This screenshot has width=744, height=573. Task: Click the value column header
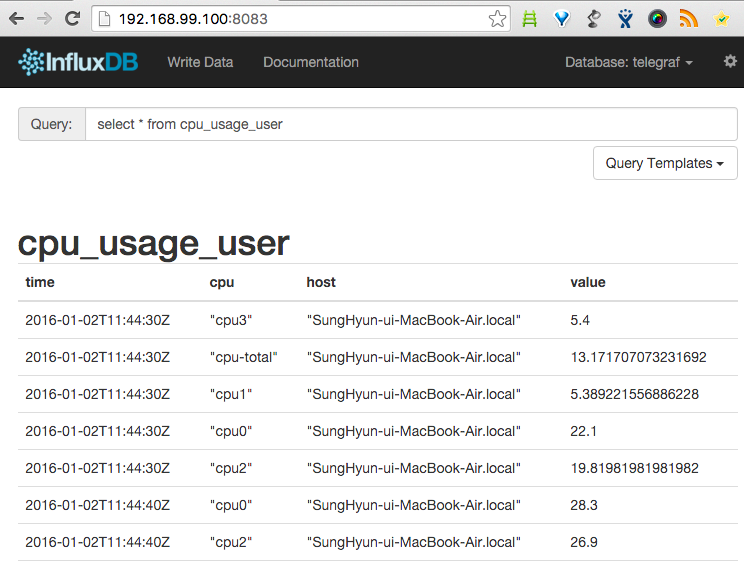[587, 282]
